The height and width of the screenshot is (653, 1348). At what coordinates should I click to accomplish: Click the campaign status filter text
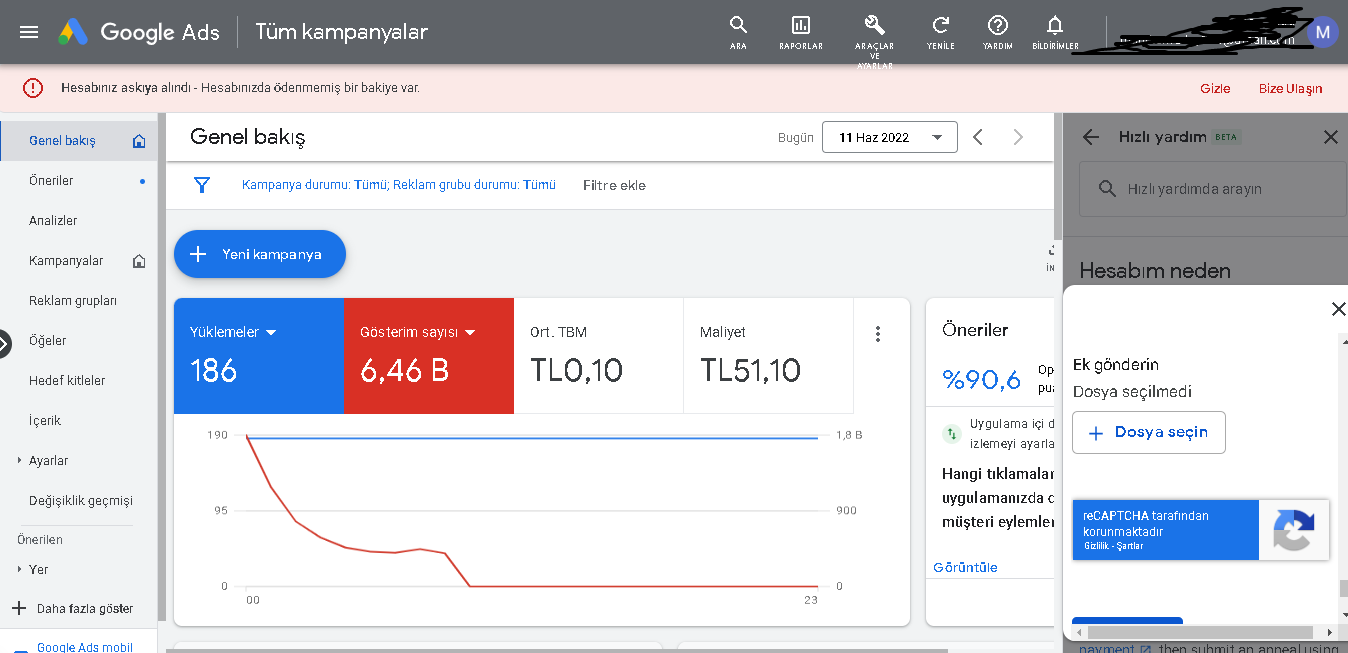[399, 185]
